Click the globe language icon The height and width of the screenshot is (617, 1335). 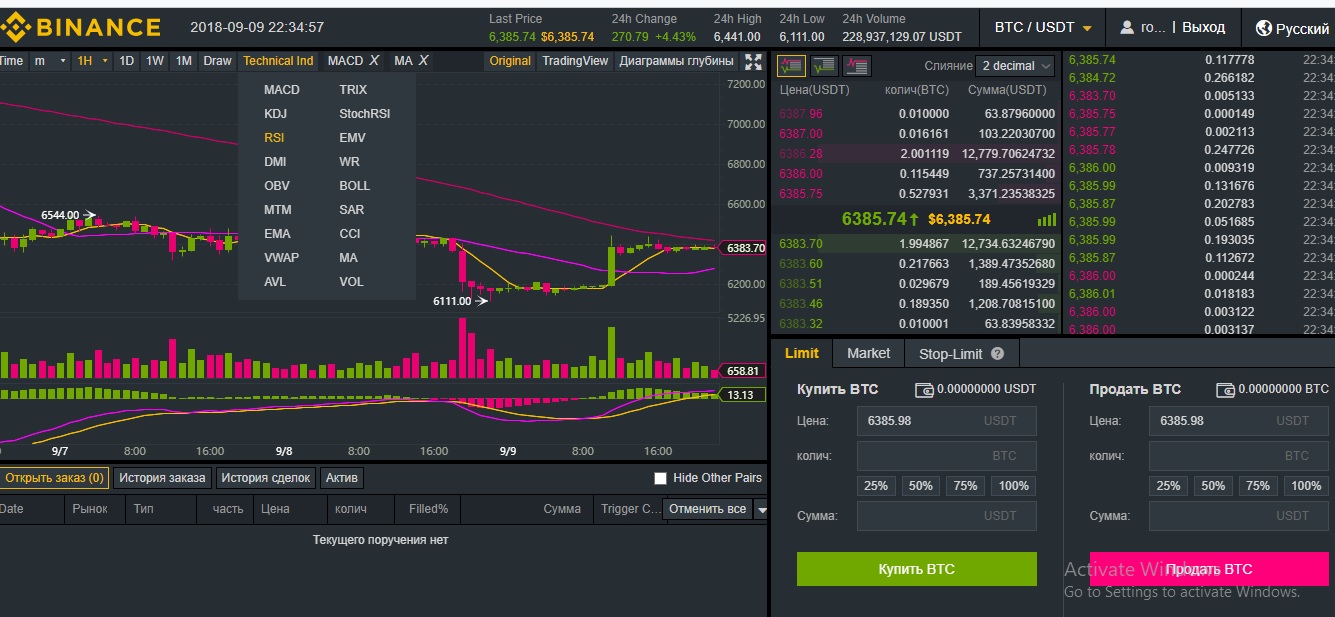tap(1263, 28)
